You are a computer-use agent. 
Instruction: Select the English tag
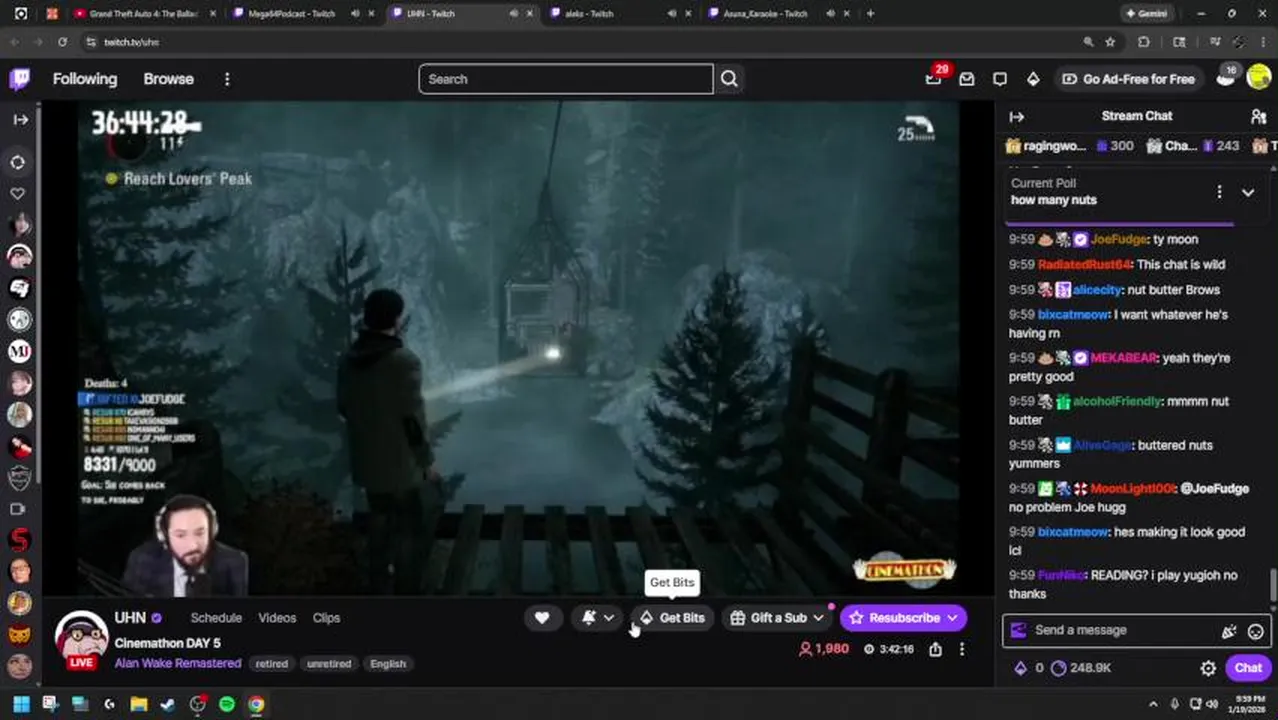click(388, 664)
